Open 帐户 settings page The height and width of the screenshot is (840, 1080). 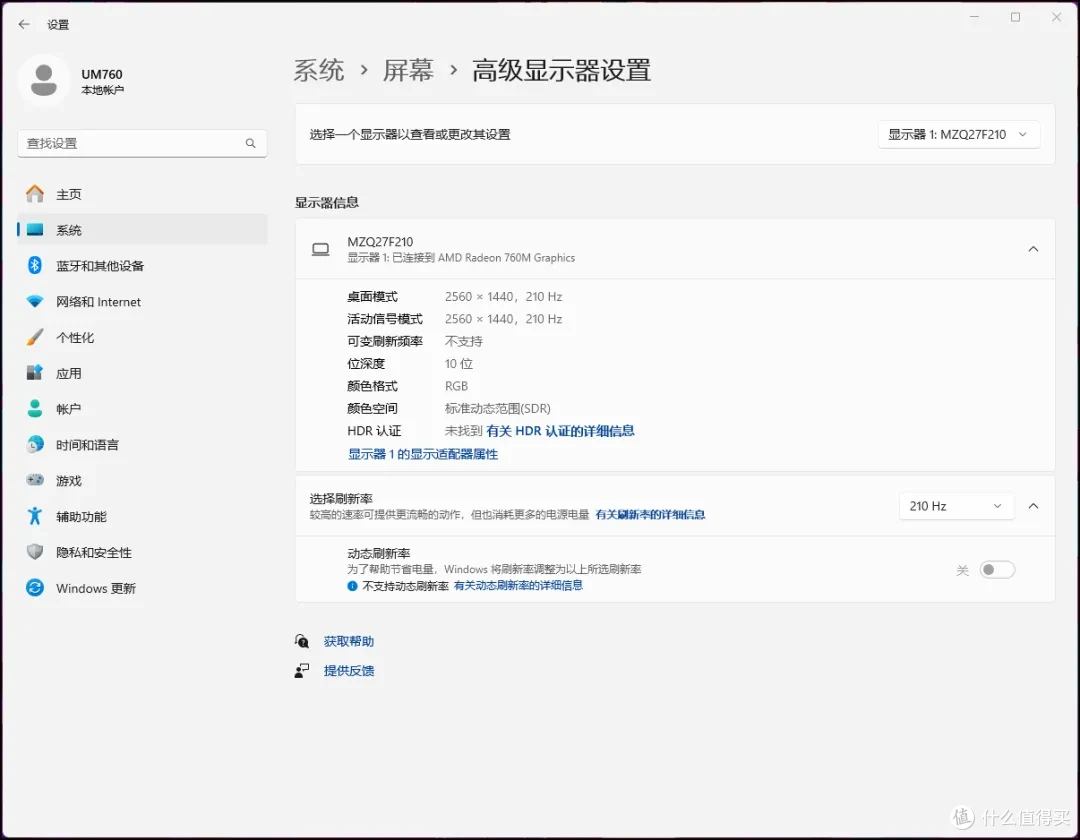pyautogui.click(x=143, y=409)
